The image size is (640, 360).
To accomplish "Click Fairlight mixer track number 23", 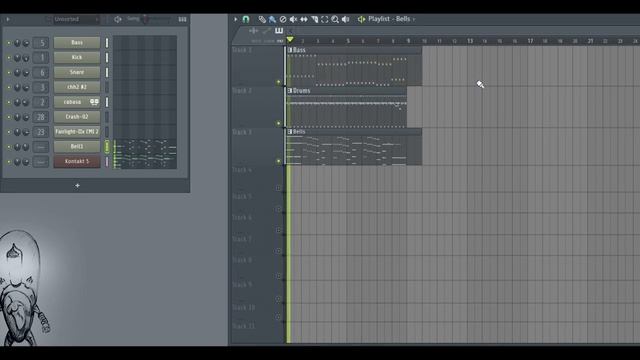I will 41,132.
